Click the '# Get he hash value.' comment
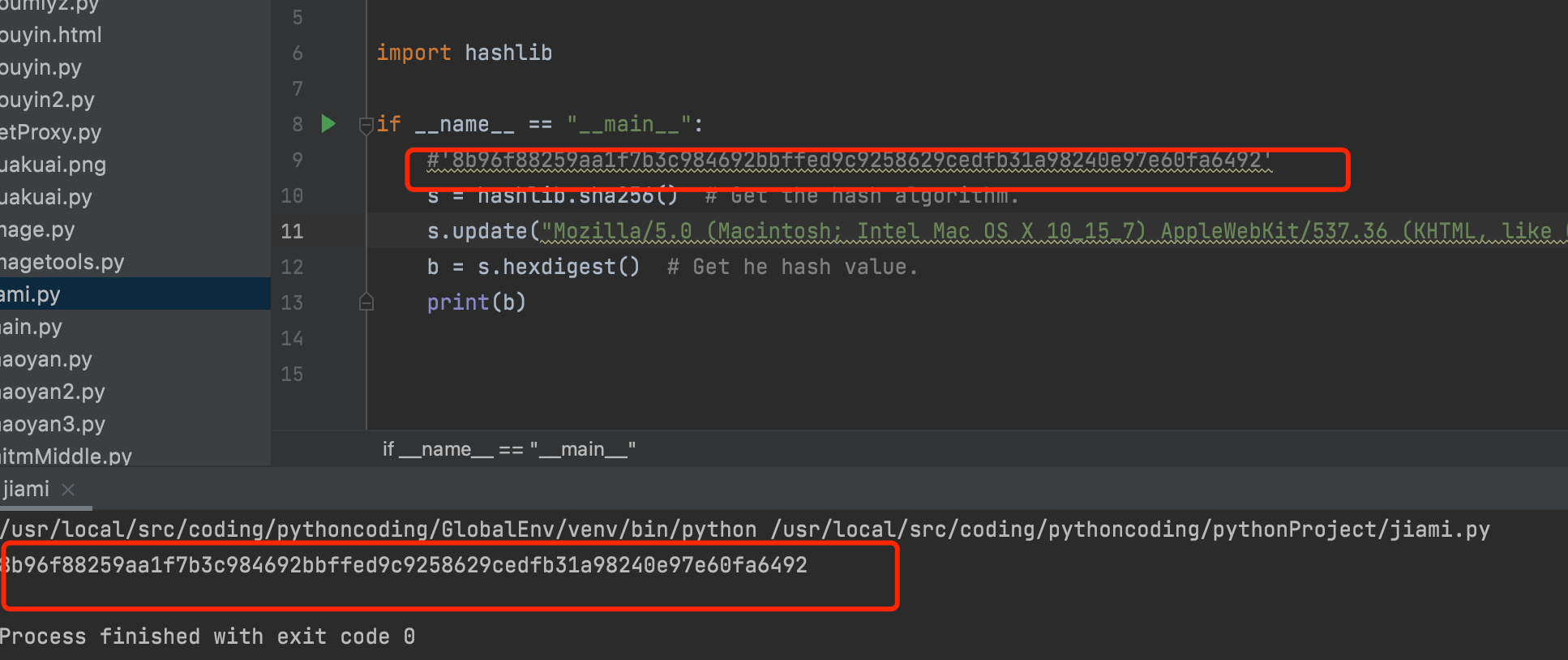 click(792, 267)
